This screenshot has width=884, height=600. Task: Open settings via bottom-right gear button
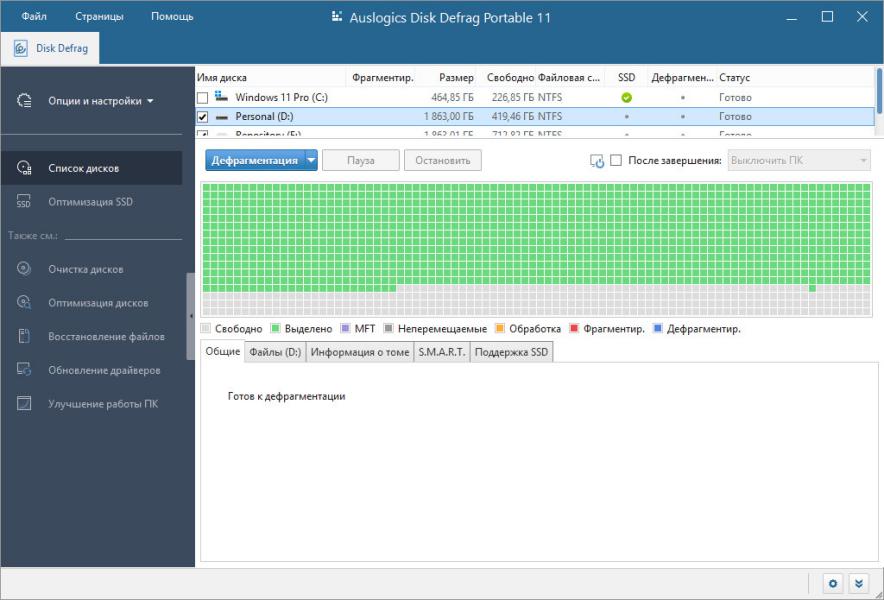click(833, 583)
